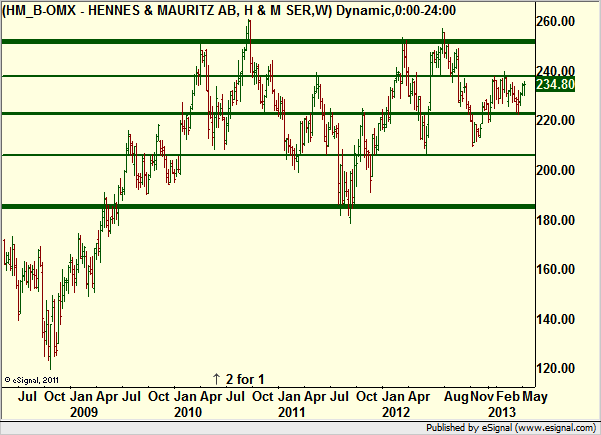This screenshot has width=601, height=435.
Task: Click the Aug month label on time axis
Action: click(456, 397)
